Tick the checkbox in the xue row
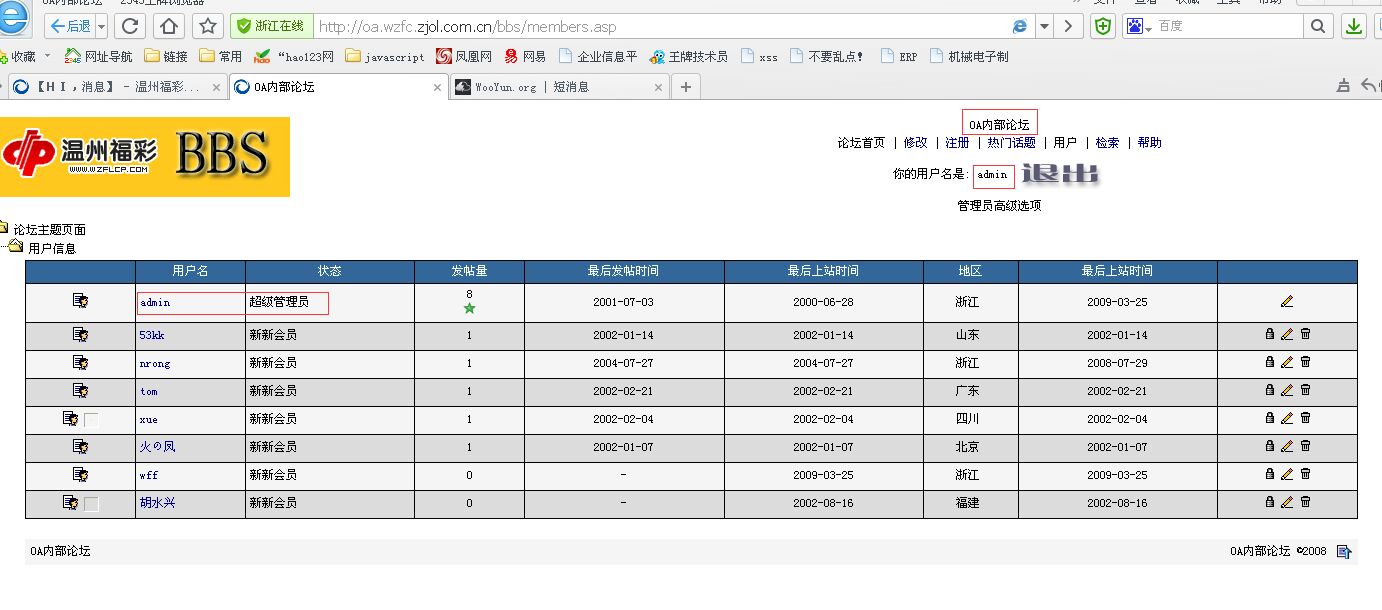This screenshot has height=610, width=1382. pyautogui.click(x=91, y=420)
